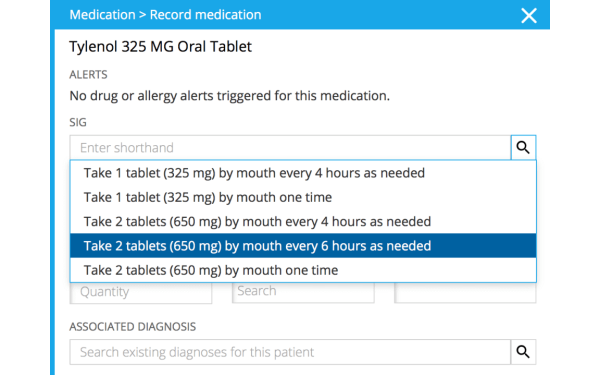Viewport: 600px width, 375px height.
Task: Pick 2 tablets every 4 hours as needed
Action: tap(303, 222)
